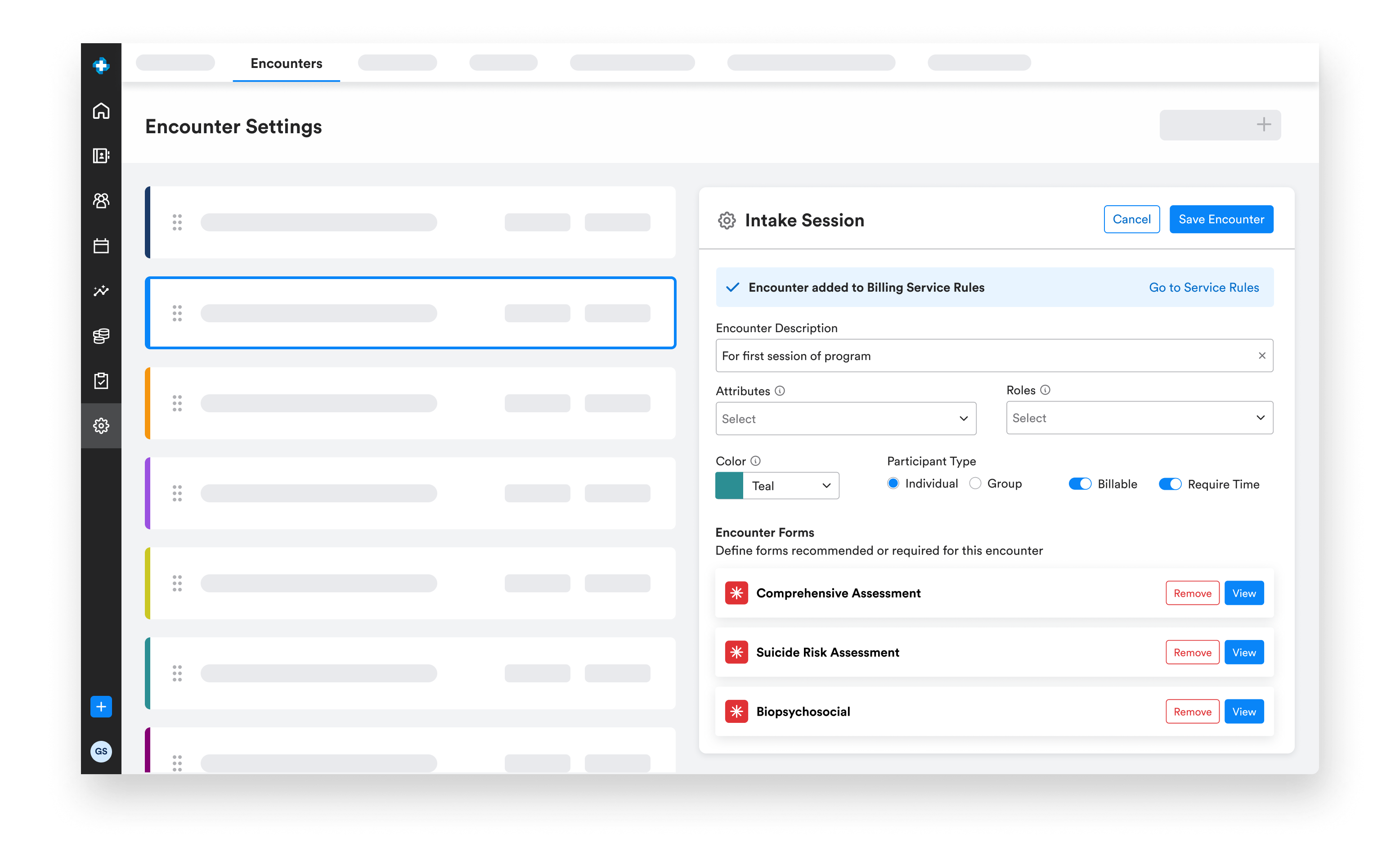Disable the Require Time toggle
Viewport: 1400px width, 857px height.
coord(1170,484)
